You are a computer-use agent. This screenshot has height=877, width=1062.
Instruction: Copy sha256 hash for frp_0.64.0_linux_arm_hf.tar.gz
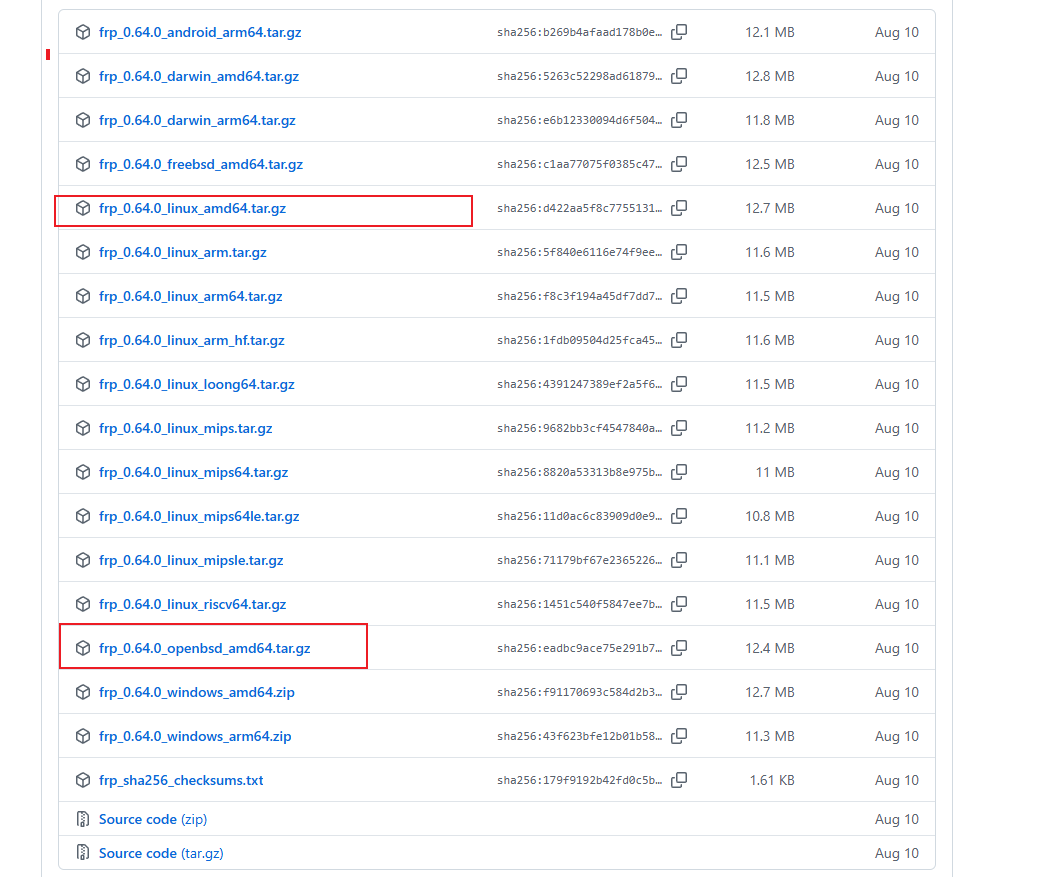pyautogui.click(x=679, y=340)
